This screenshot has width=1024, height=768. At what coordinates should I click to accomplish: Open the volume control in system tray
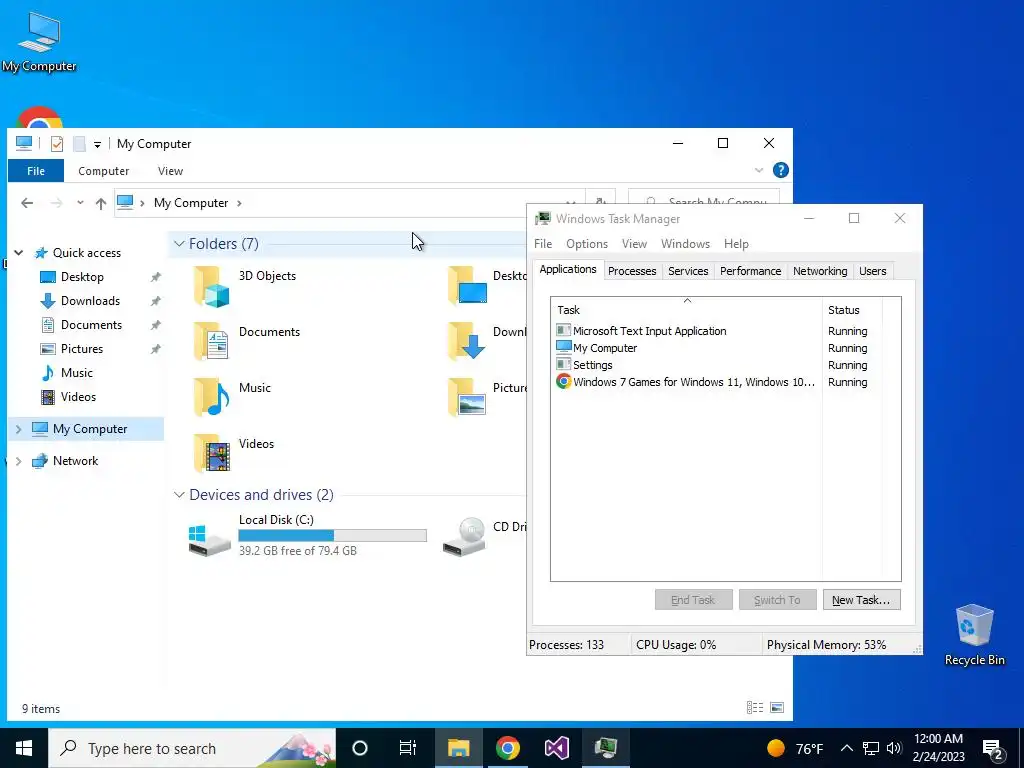(x=894, y=748)
